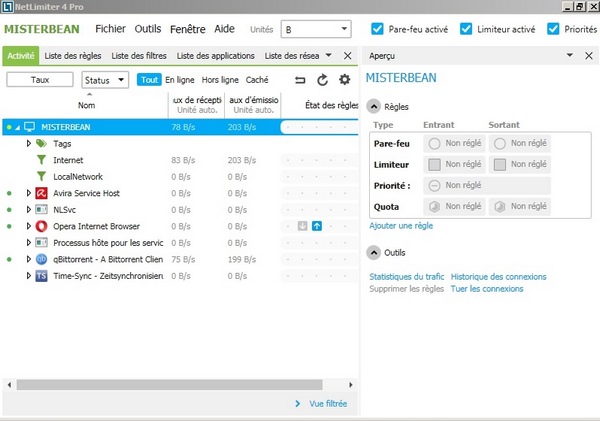
Task: Expand Avira Service Host node
Action: (29, 193)
